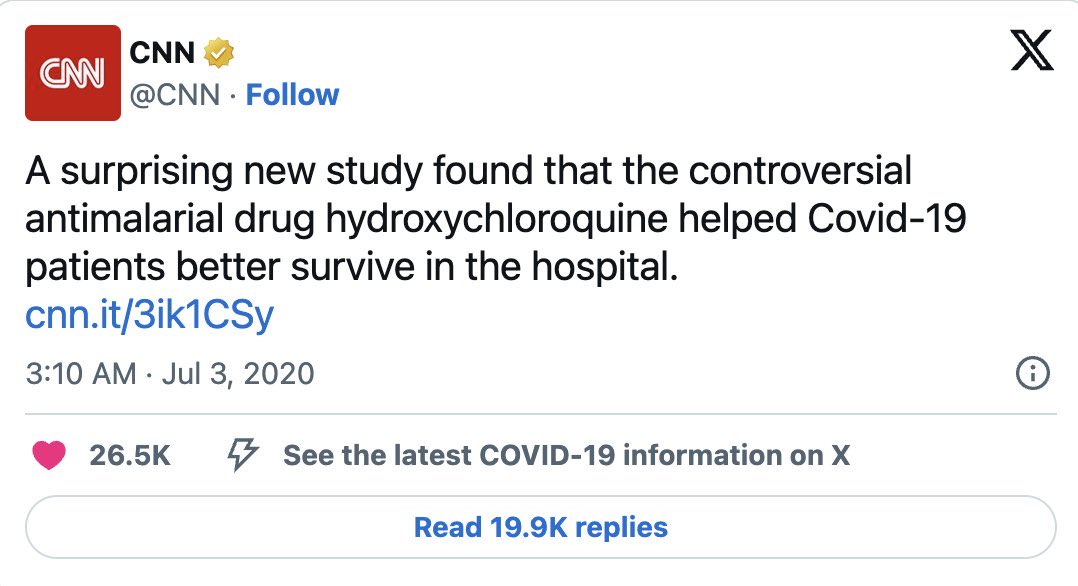Open the cnn.it/3ik1CSy article link

149,315
